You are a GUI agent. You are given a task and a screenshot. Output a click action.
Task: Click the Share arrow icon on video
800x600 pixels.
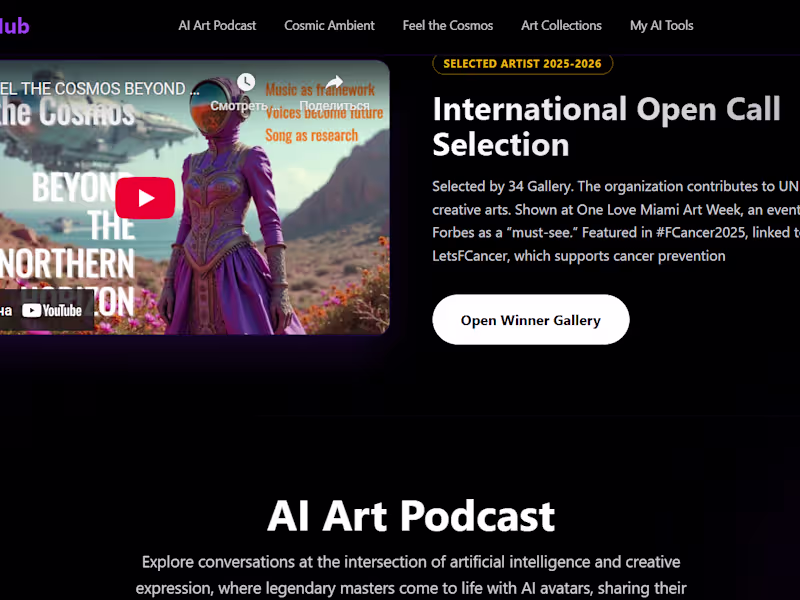[334, 82]
